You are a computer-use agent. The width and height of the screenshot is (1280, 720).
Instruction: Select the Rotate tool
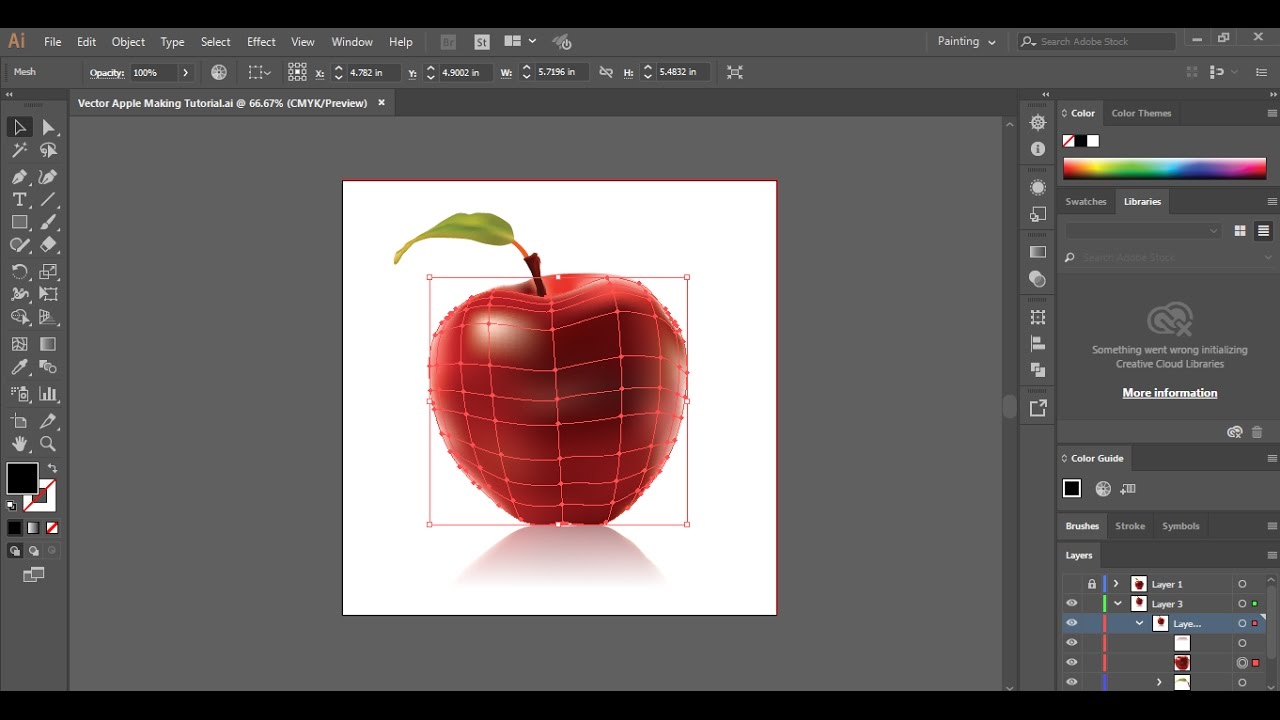pos(19,271)
